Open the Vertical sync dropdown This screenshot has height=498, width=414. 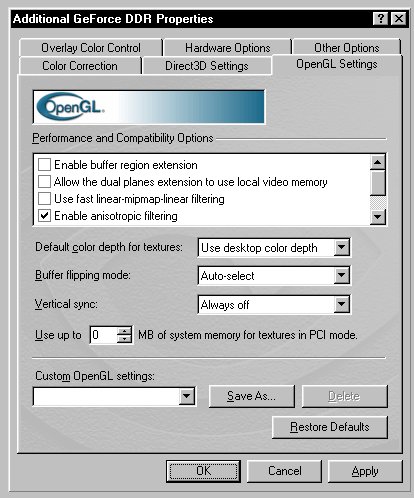[x=342, y=304]
